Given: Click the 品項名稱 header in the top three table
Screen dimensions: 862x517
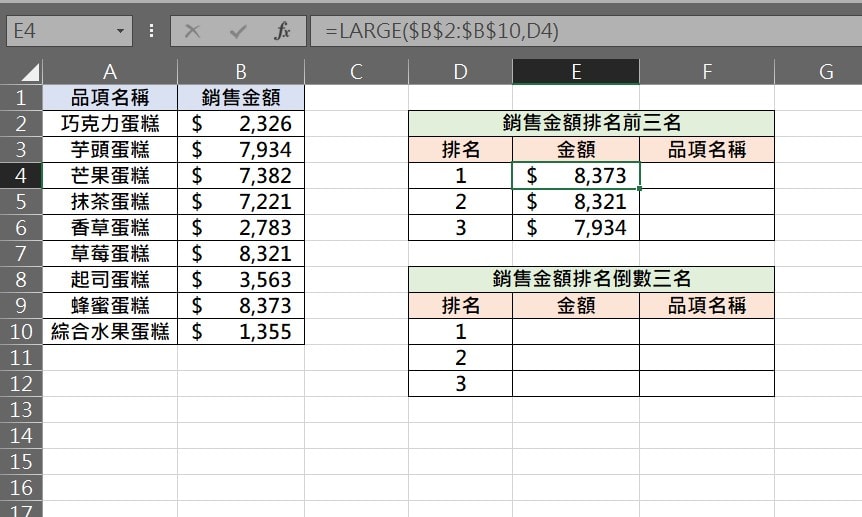Looking at the screenshot, I should (707, 150).
